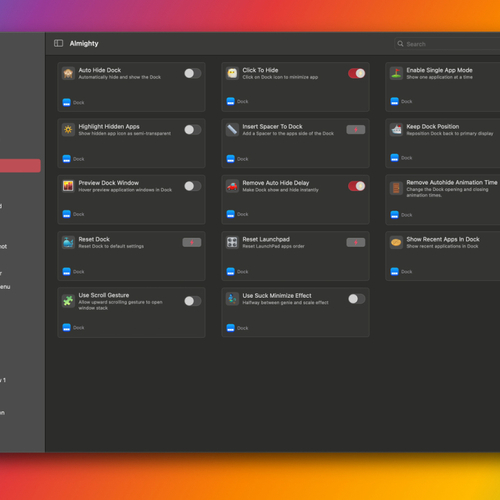Click the Keep Dock Position ship icon

[396, 130]
